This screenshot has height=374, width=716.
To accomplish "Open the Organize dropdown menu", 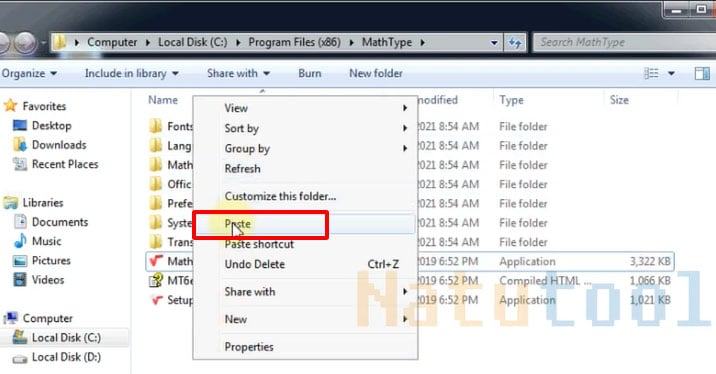I will [29, 73].
